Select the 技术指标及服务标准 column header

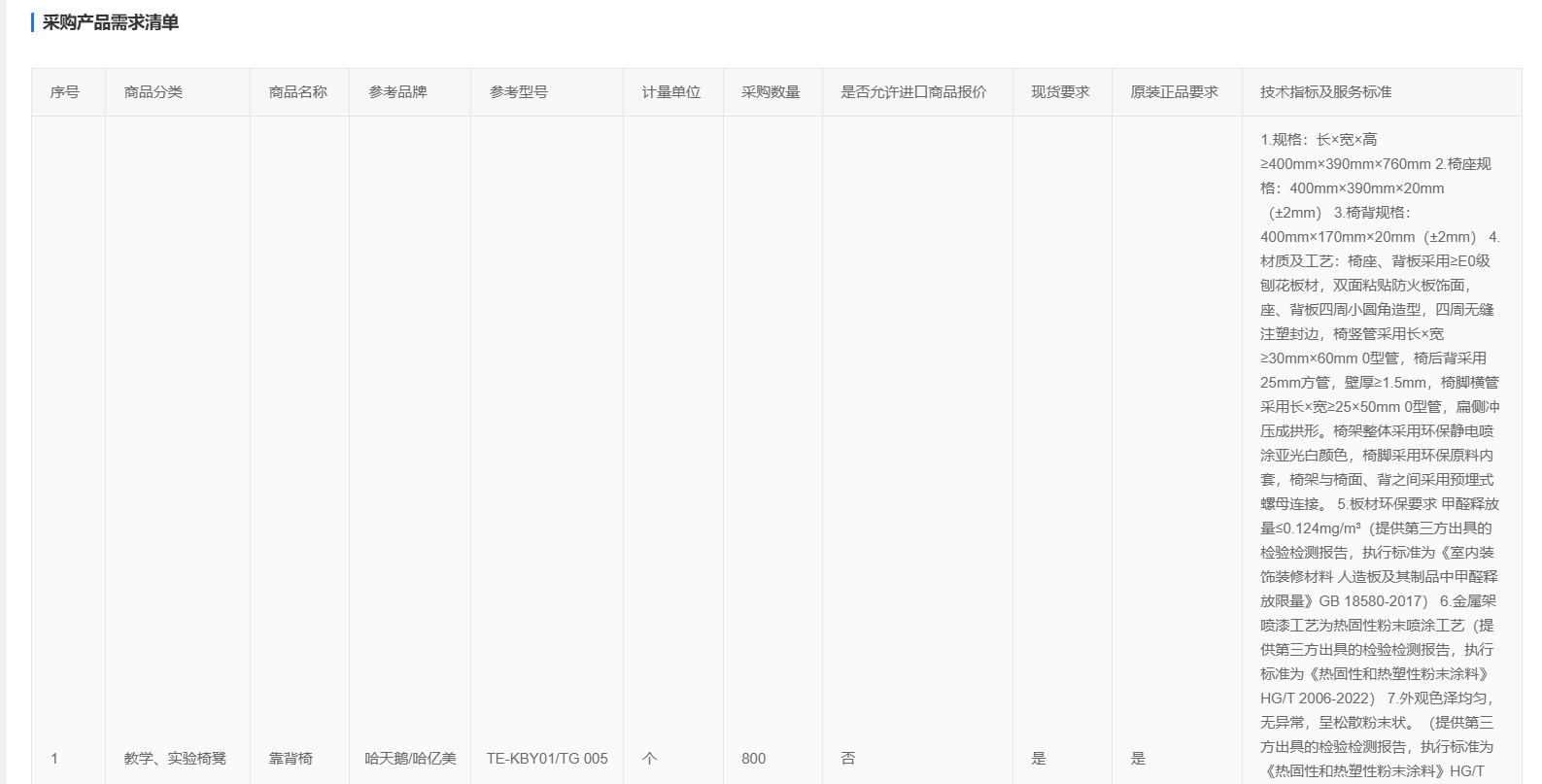1325,92
